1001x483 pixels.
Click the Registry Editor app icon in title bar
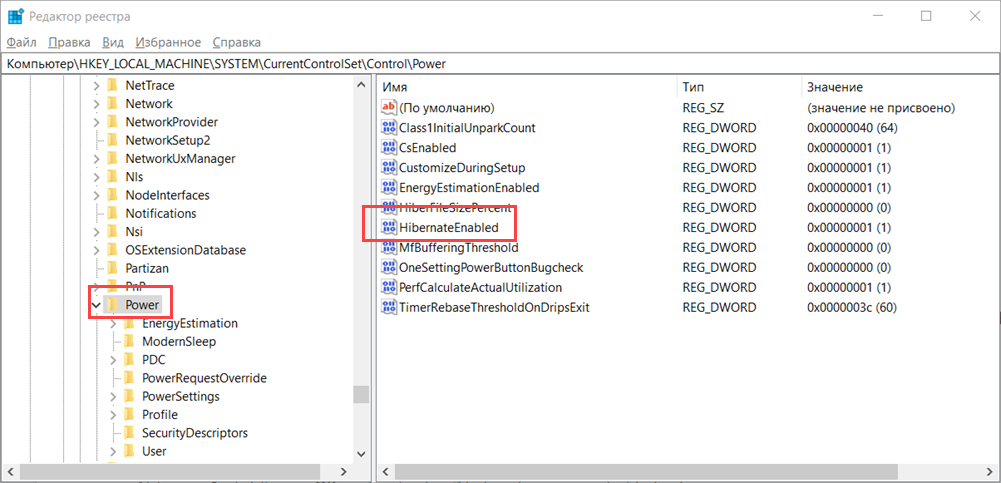pyautogui.click(x=15, y=17)
